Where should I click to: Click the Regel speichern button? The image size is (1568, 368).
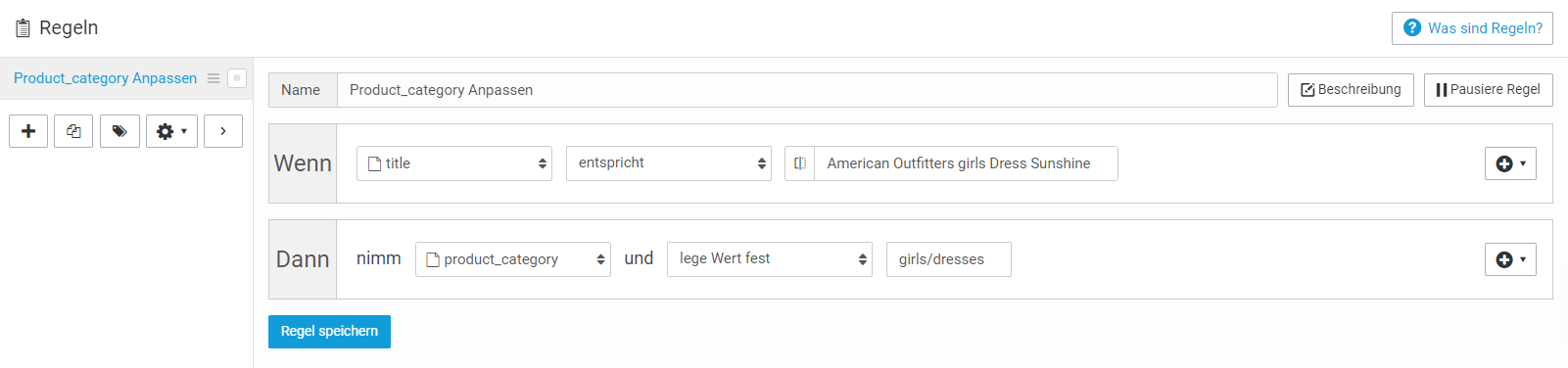(329, 332)
